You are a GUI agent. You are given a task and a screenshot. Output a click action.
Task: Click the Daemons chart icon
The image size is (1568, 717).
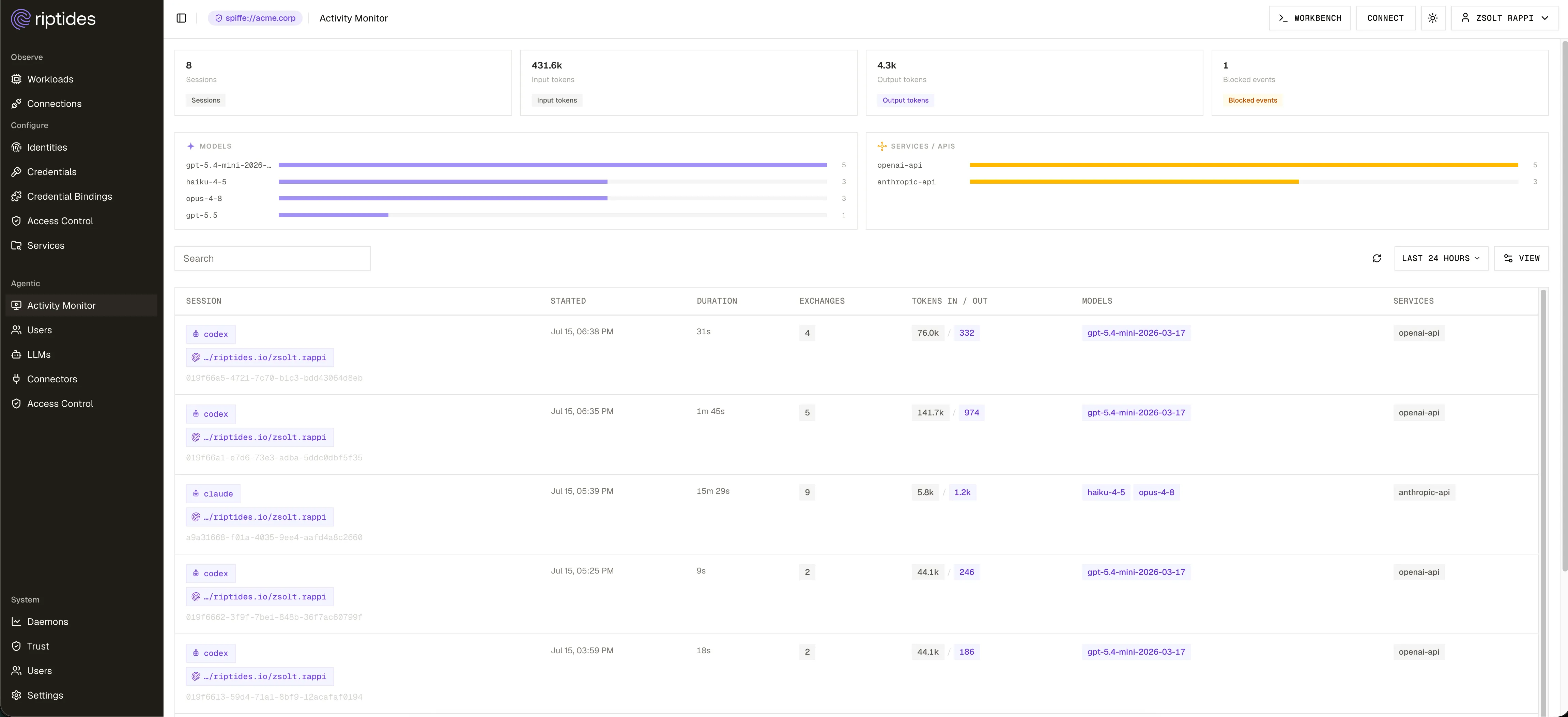coord(16,622)
